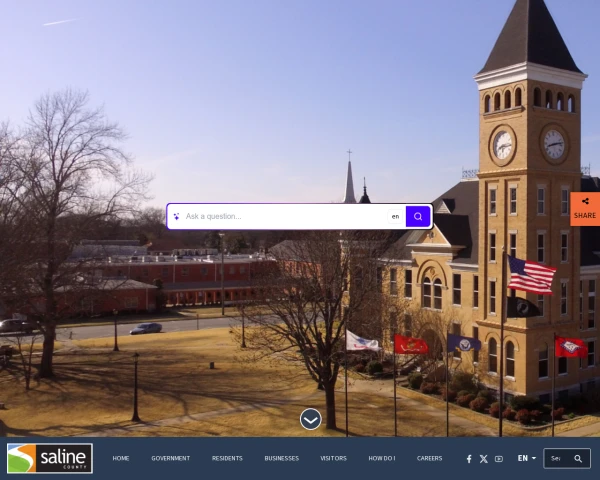
Task: Open the Facebook page icon
Action: point(469,459)
